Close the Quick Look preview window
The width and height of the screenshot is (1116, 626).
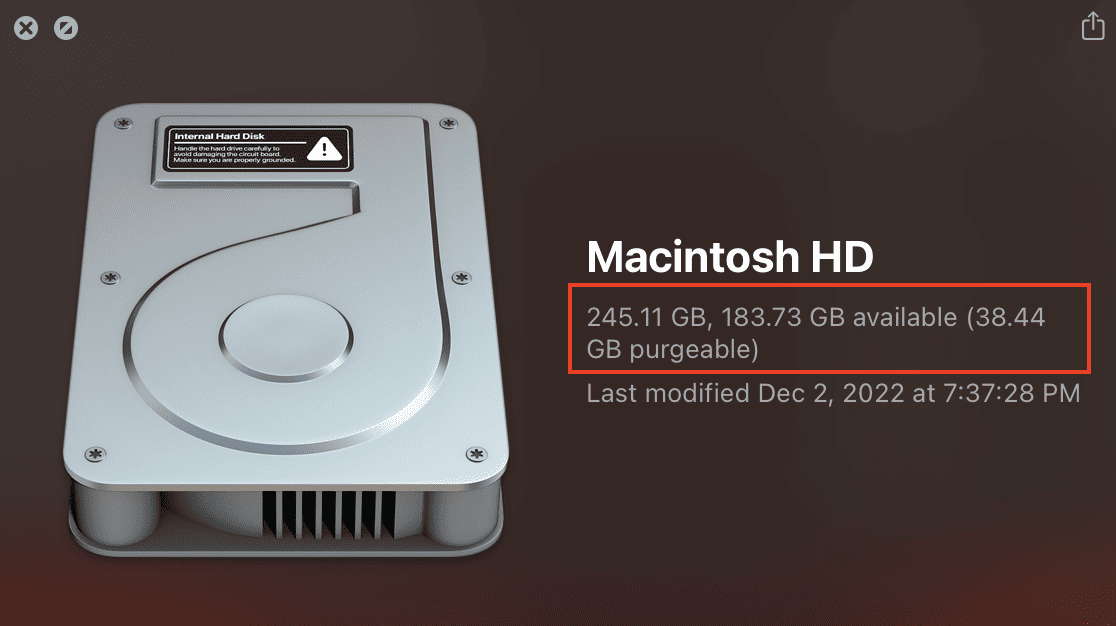pyautogui.click(x=26, y=28)
